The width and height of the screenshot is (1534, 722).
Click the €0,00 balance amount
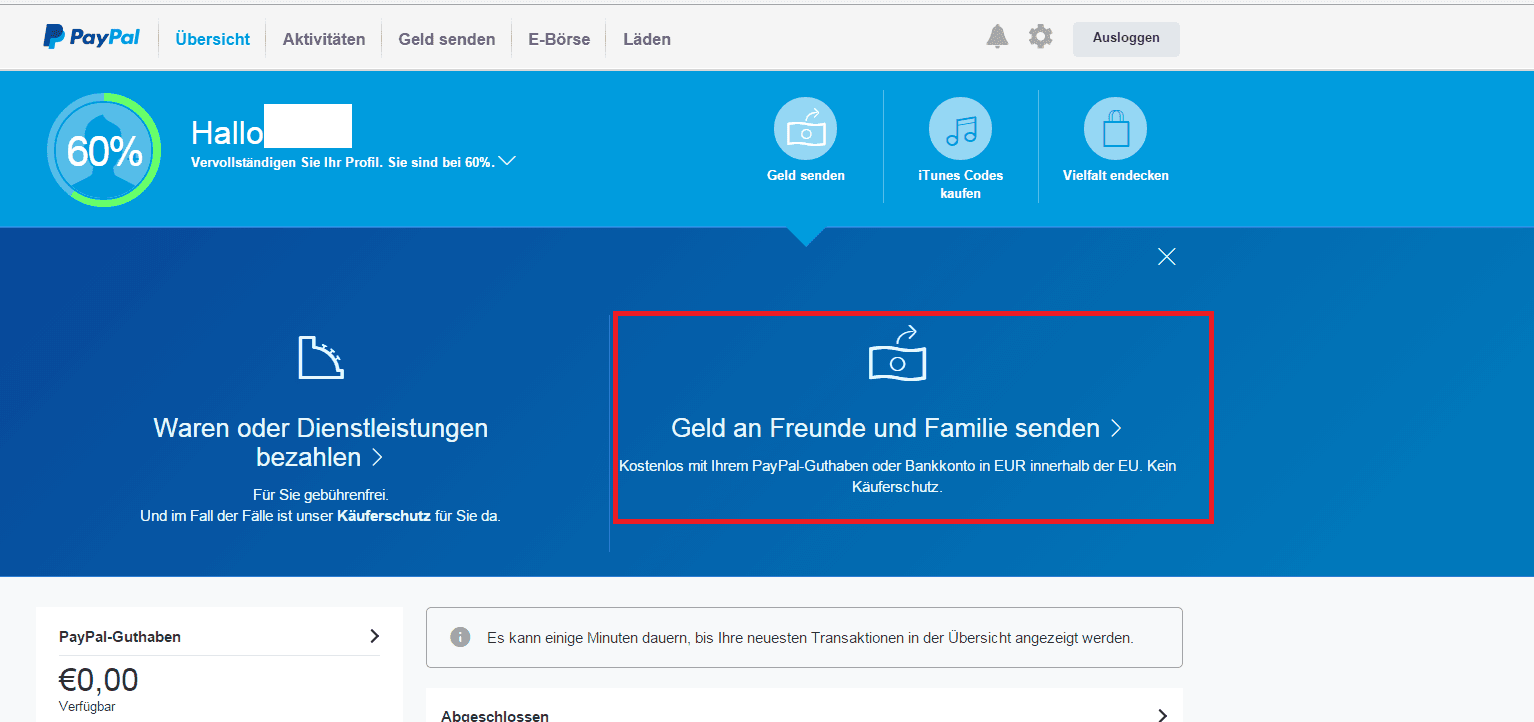click(x=98, y=680)
